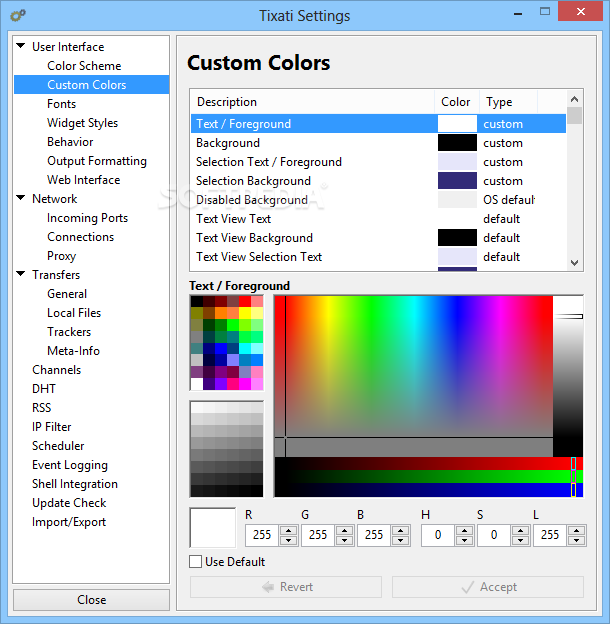Screen dimensions: 610x624
Task: Click the red channel slider bar
Action: pyautogui.click(x=429, y=464)
